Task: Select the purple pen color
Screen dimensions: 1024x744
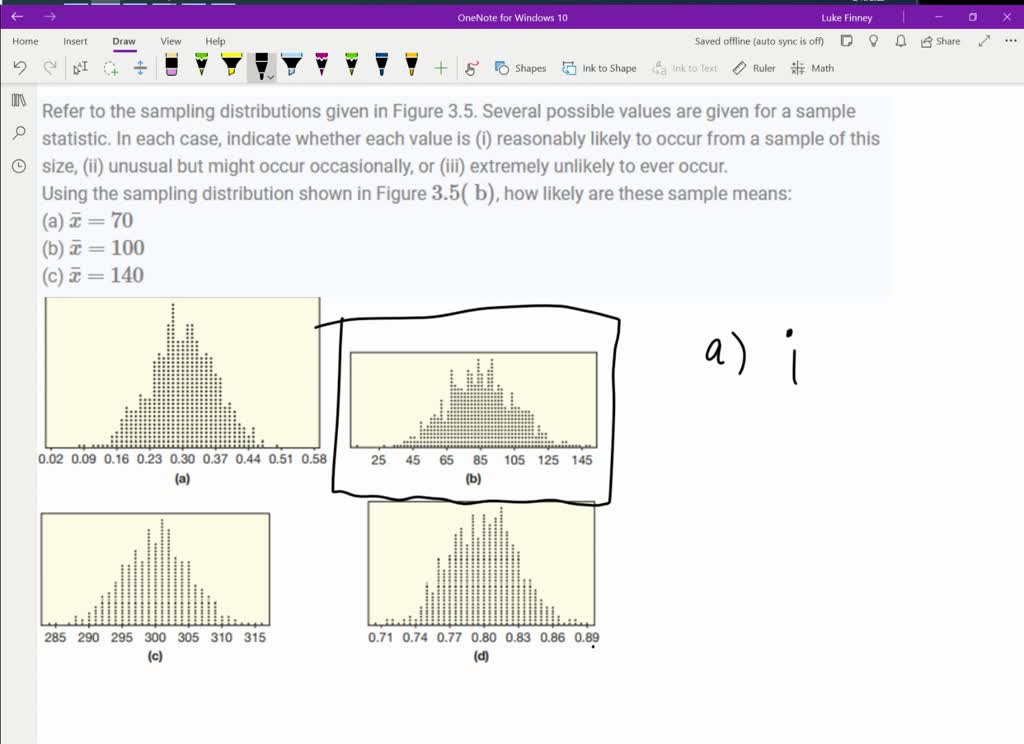Action: pos(322,68)
